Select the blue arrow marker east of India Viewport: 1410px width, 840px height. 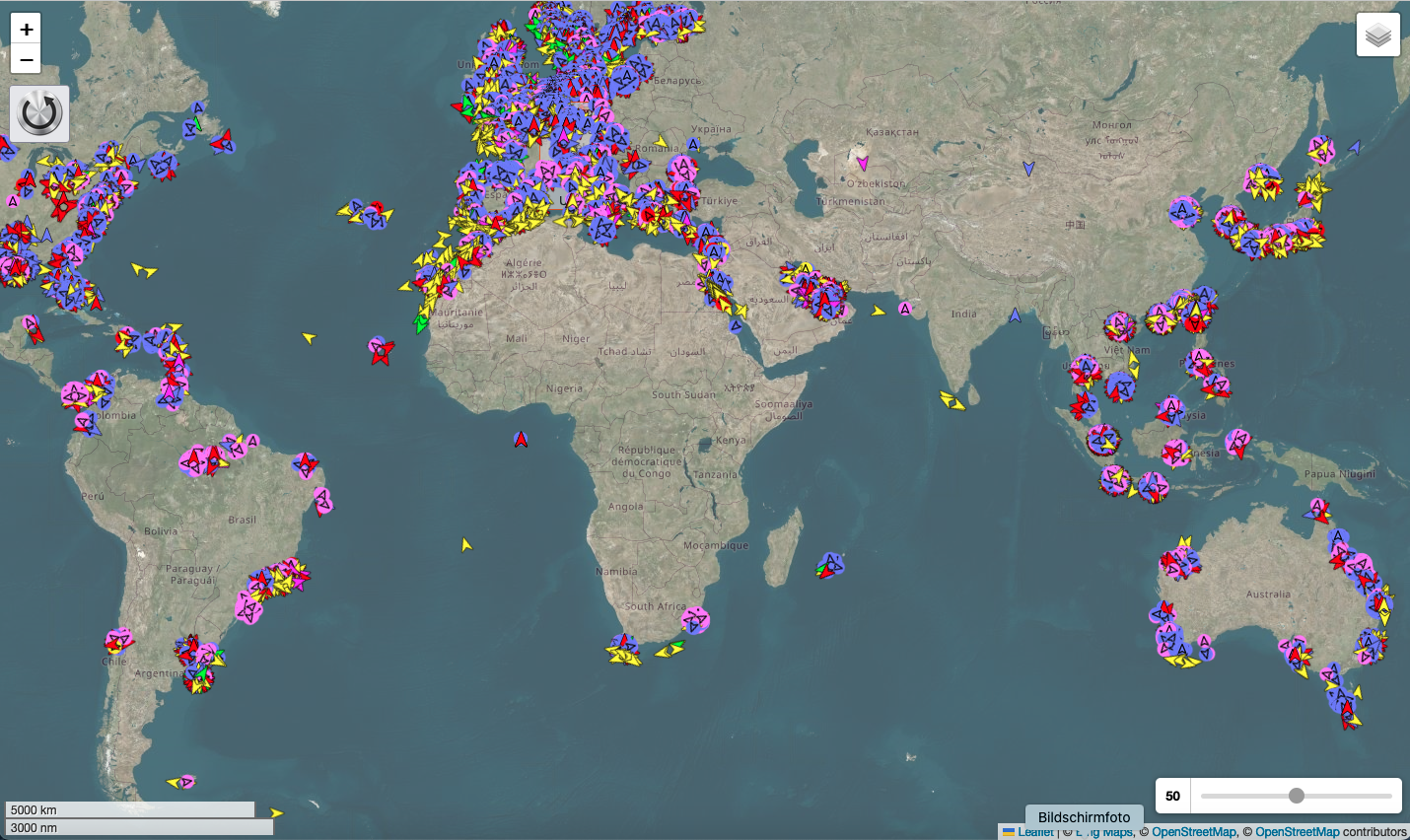[1015, 315]
